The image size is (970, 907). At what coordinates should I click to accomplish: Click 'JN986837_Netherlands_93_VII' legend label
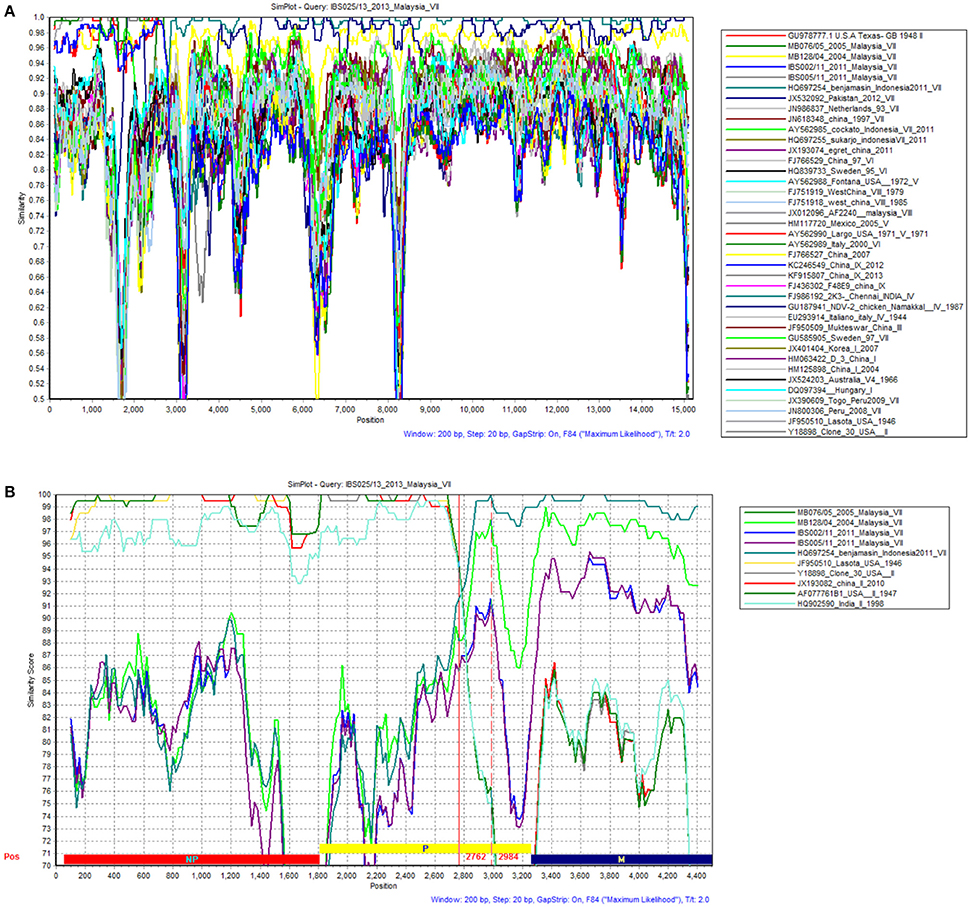(843, 109)
